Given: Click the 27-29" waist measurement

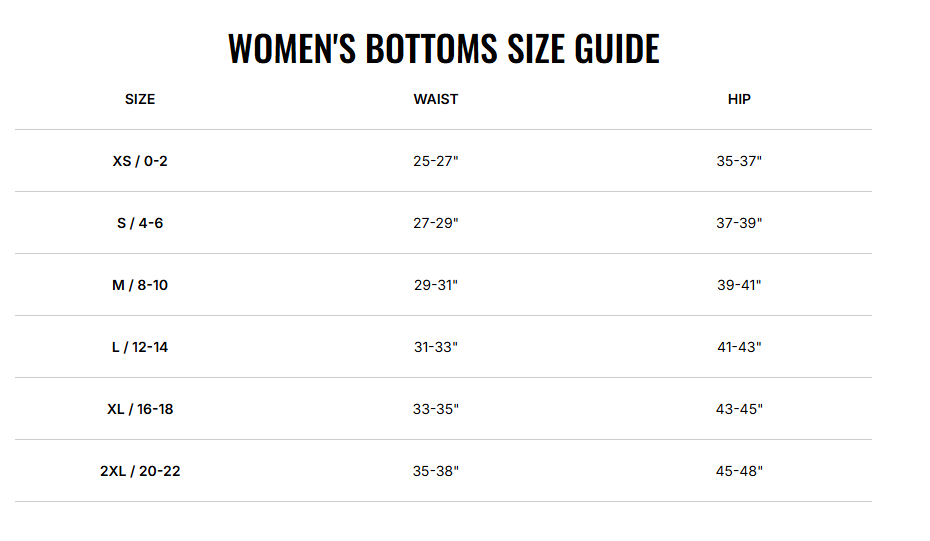Looking at the screenshot, I should (x=436, y=223).
